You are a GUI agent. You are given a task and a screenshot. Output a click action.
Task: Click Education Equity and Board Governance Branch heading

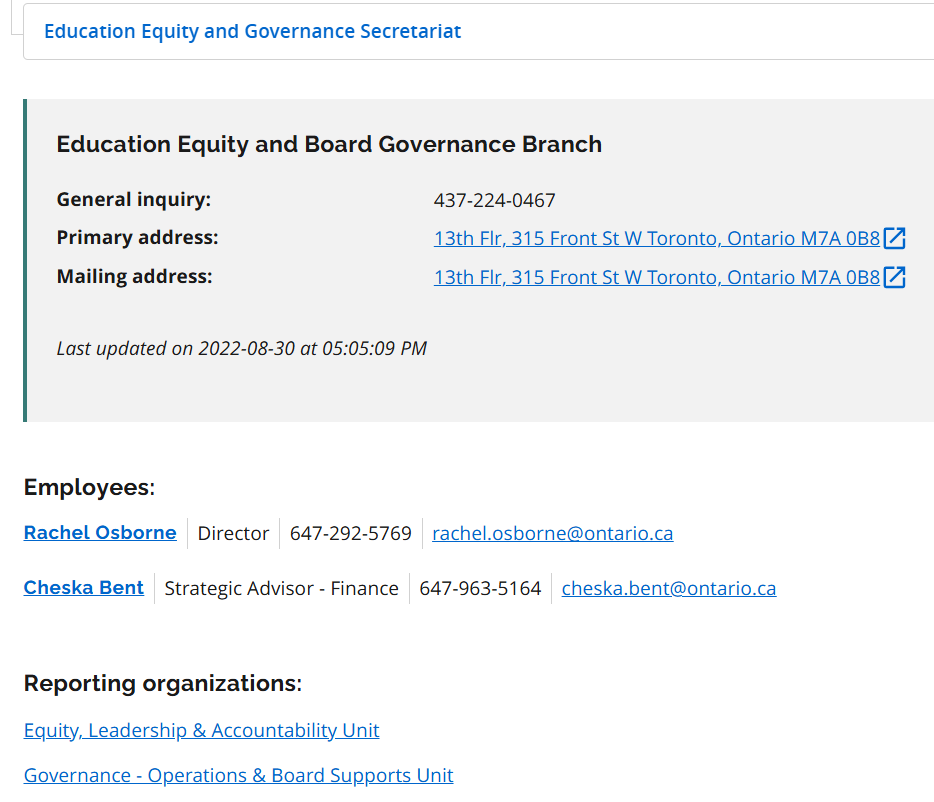click(x=329, y=145)
